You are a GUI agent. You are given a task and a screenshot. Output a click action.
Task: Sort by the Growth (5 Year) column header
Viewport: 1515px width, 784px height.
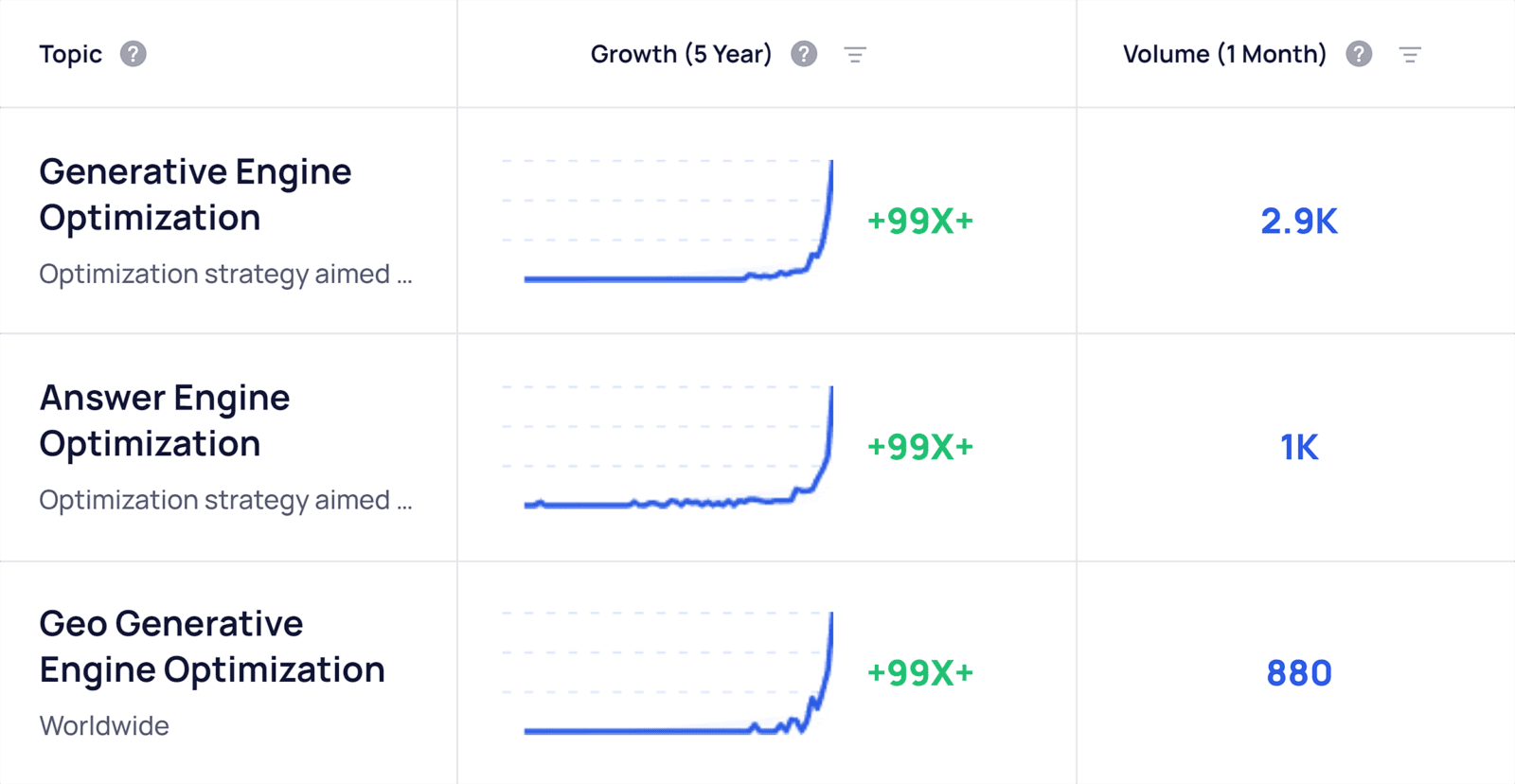(x=681, y=54)
